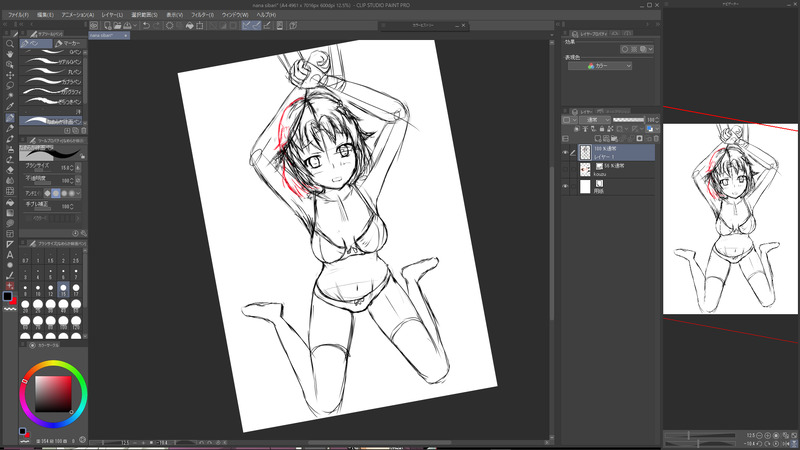The height and width of the screenshot is (450, 800).
Task: Open the expression color カラー dropdown
Action: coord(598,66)
